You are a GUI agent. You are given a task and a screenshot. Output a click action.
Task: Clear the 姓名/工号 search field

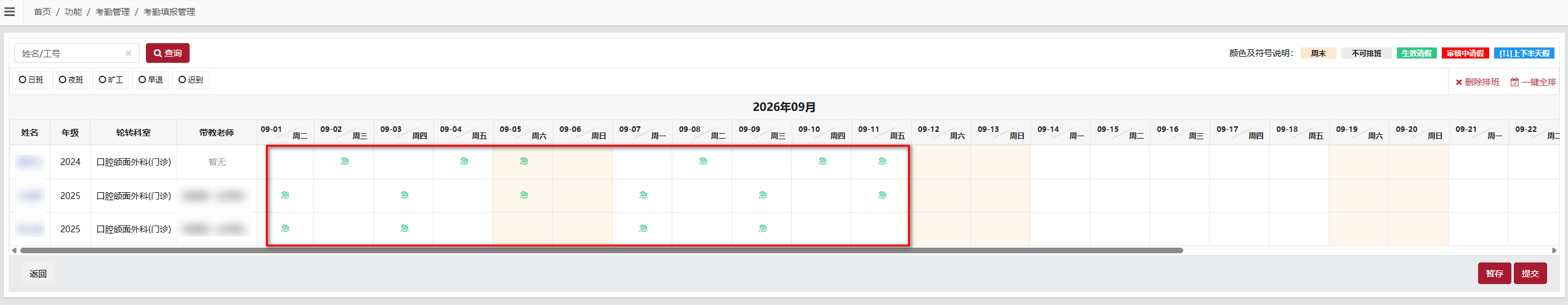(x=128, y=54)
